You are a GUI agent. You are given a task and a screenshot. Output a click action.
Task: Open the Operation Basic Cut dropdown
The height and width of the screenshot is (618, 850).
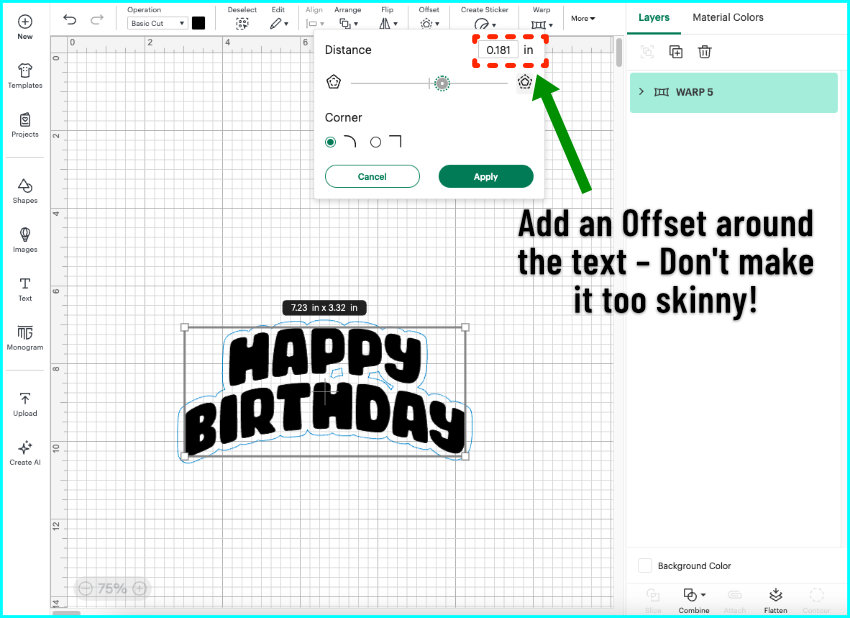(x=157, y=23)
